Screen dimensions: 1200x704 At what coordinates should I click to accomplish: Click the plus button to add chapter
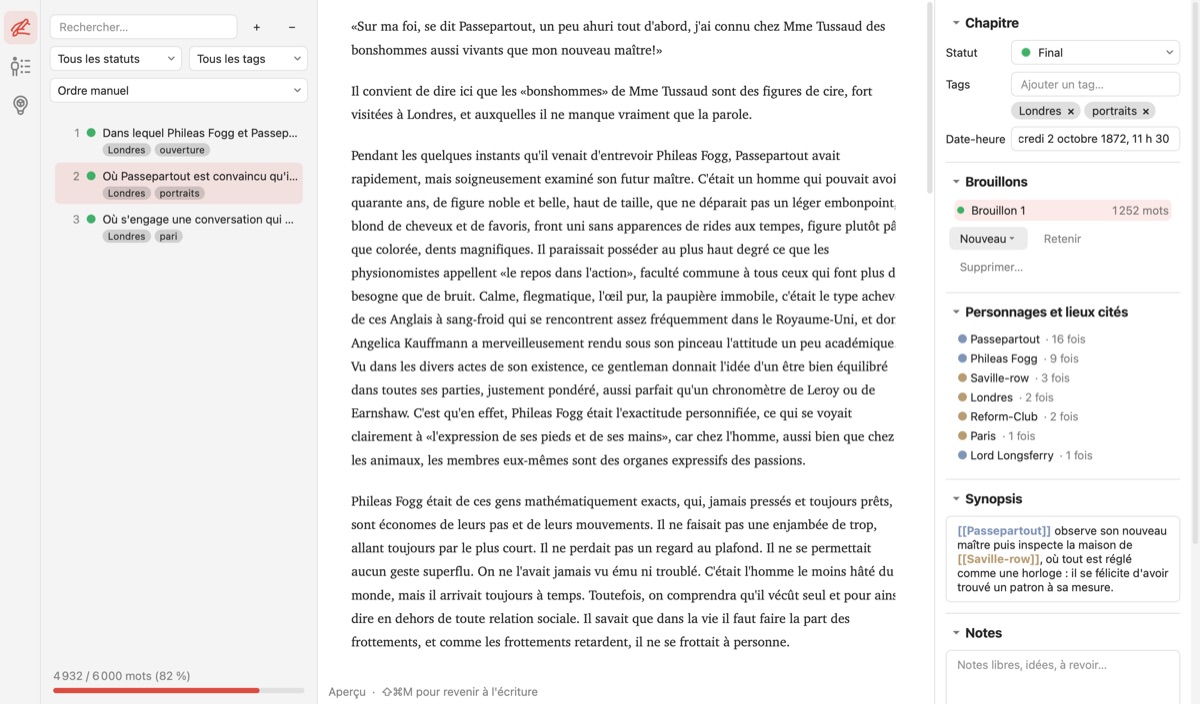coord(257,27)
